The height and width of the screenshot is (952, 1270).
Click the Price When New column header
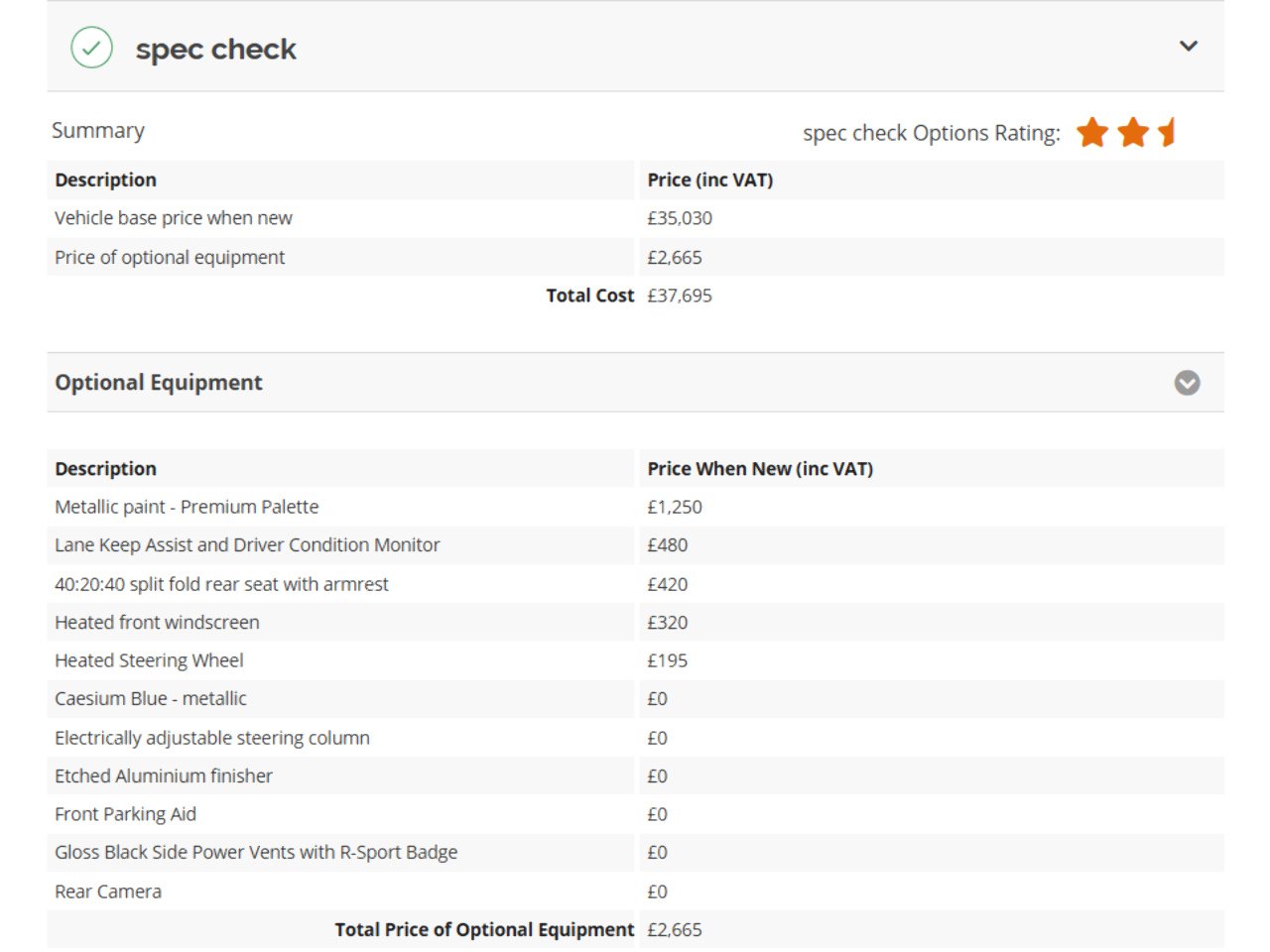click(x=760, y=469)
